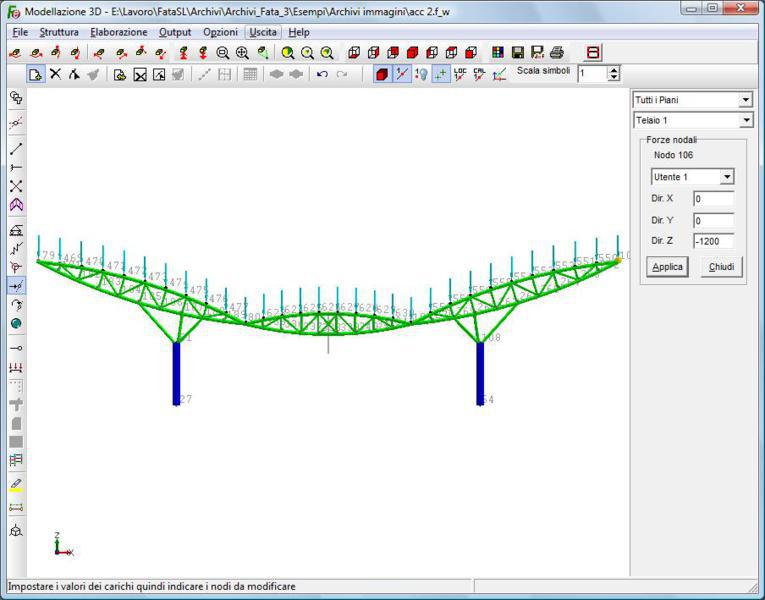Viewport: 765px width, 600px height.
Task: Click the table grid icon
Action: (250, 74)
